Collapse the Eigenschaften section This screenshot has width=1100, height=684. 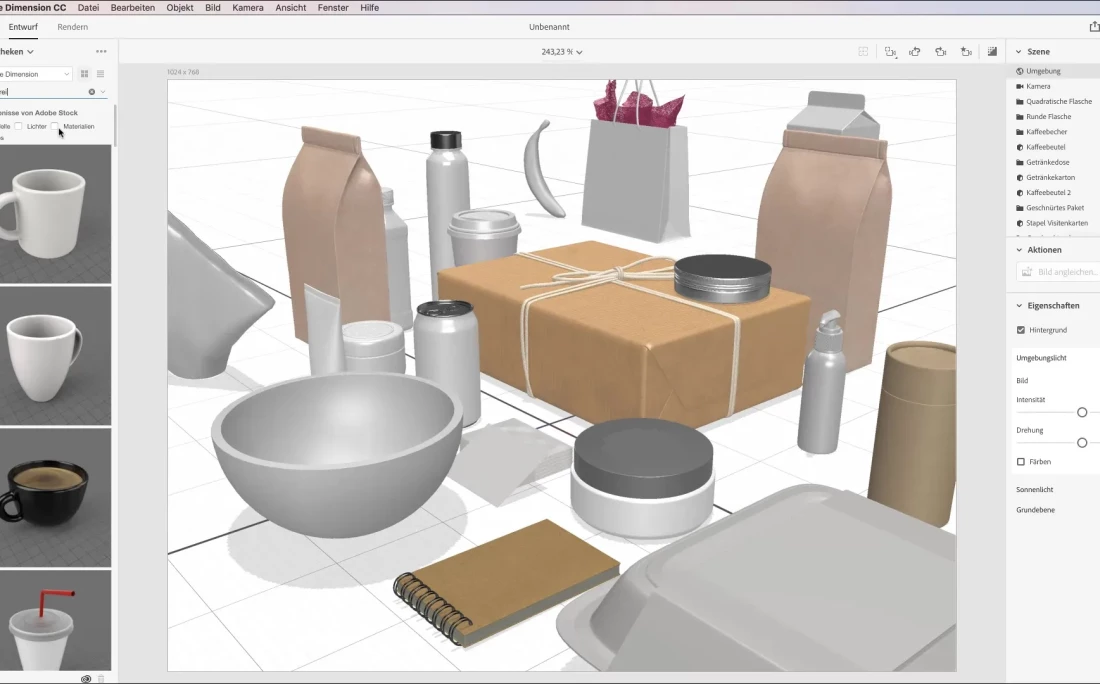[1018, 305]
